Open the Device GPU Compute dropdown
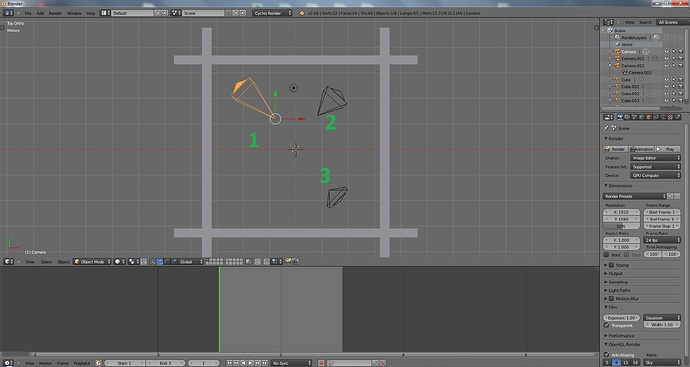The height and width of the screenshot is (367, 690). pyautogui.click(x=655, y=176)
